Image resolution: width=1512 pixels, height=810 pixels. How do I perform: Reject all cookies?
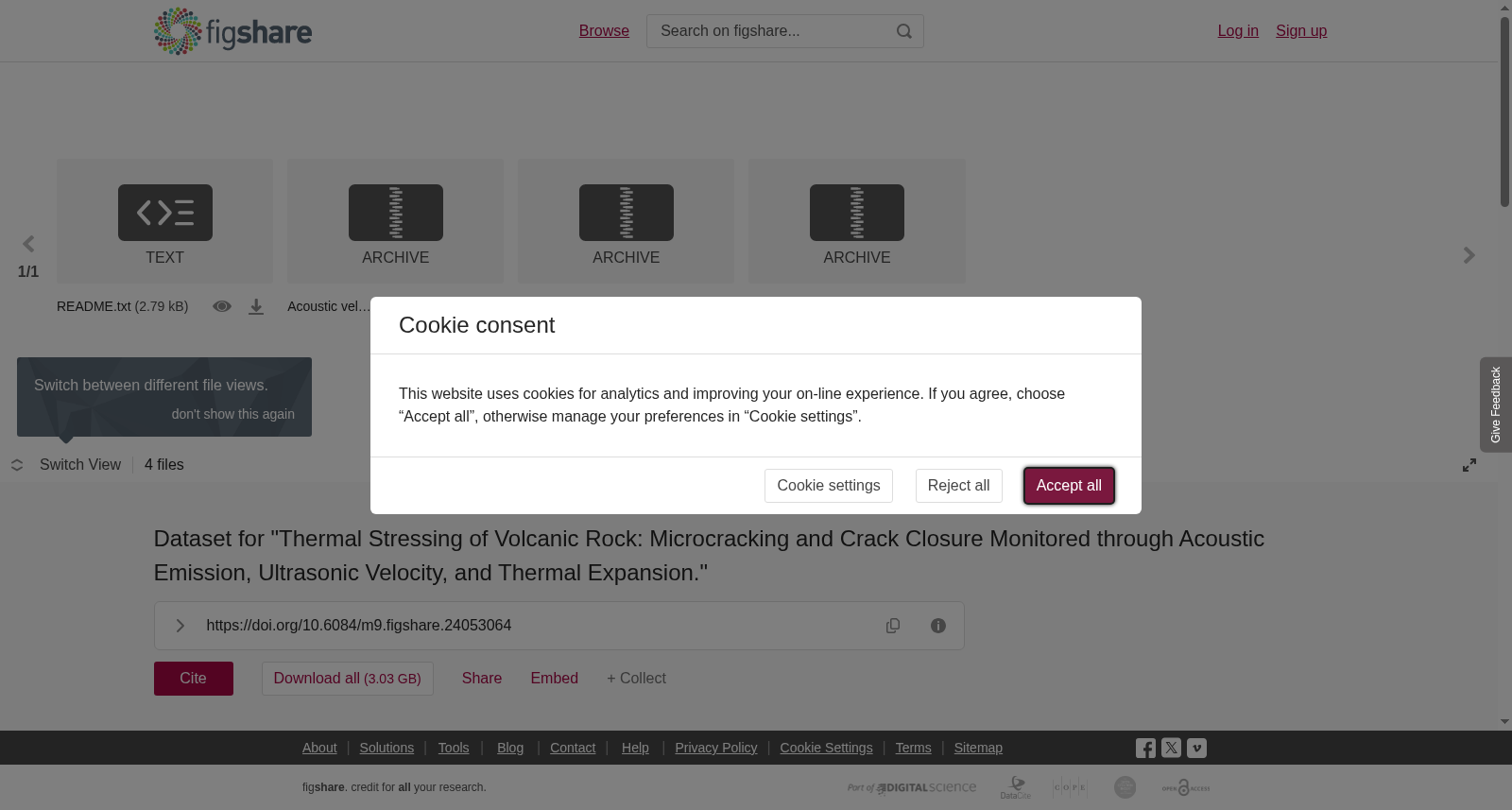point(958,486)
